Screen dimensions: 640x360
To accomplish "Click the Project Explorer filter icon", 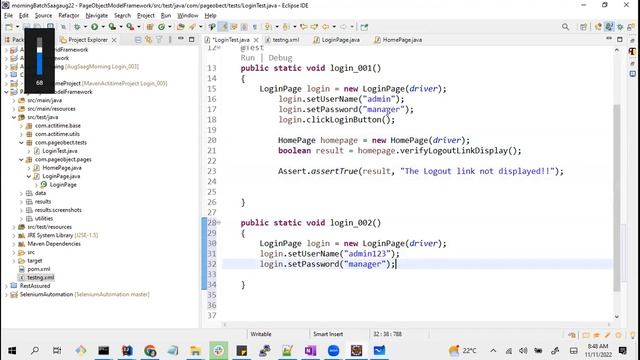I will [159, 40].
